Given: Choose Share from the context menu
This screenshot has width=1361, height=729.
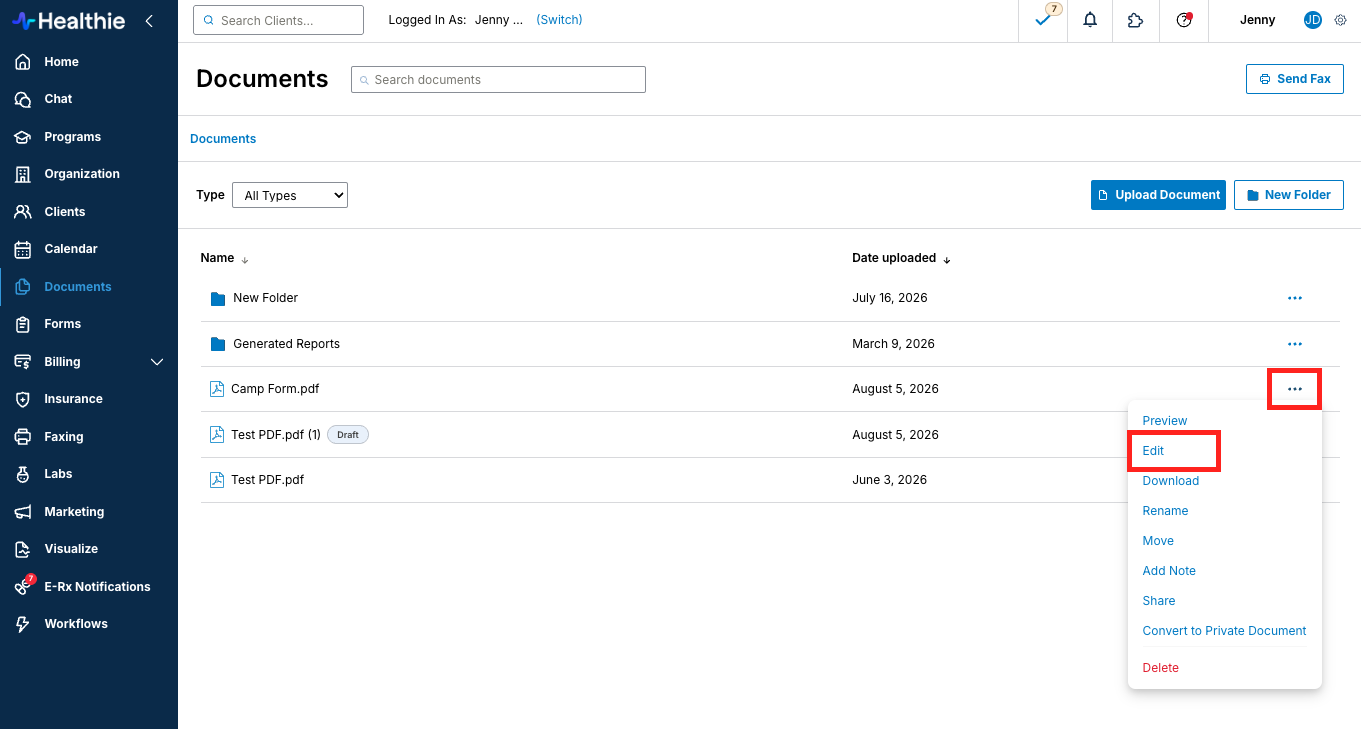Looking at the screenshot, I should [x=1159, y=601].
